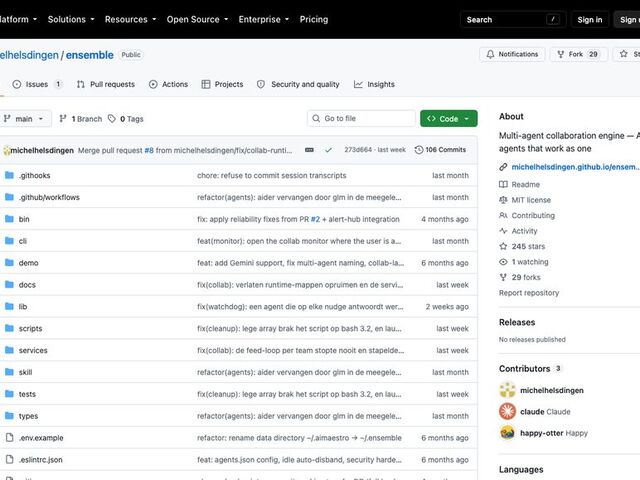
Task: Click the file icon beside .env.example
Action: coord(9,438)
